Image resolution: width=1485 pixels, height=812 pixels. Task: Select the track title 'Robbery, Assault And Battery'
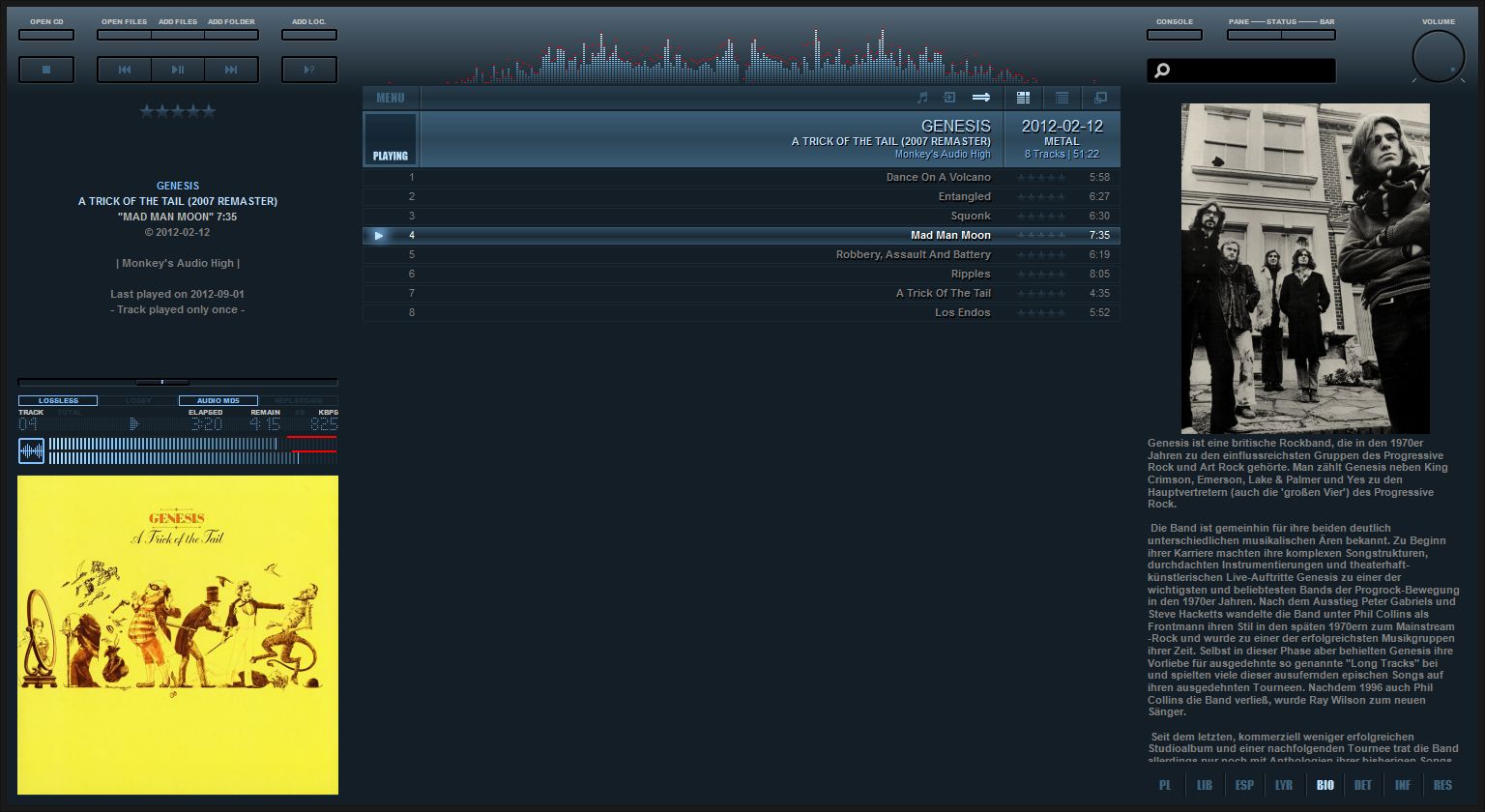(914, 255)
